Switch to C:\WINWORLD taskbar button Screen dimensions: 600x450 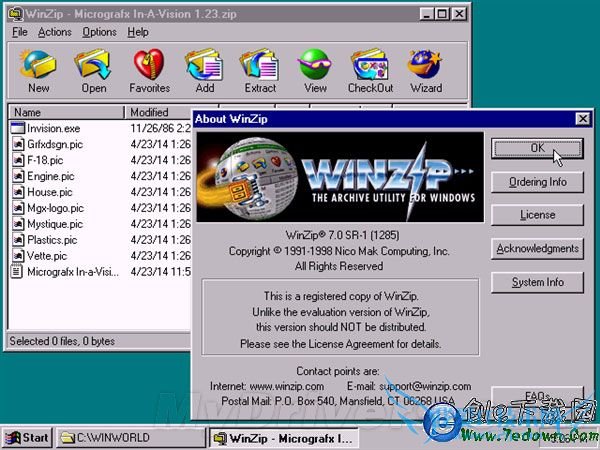point(131,437)
